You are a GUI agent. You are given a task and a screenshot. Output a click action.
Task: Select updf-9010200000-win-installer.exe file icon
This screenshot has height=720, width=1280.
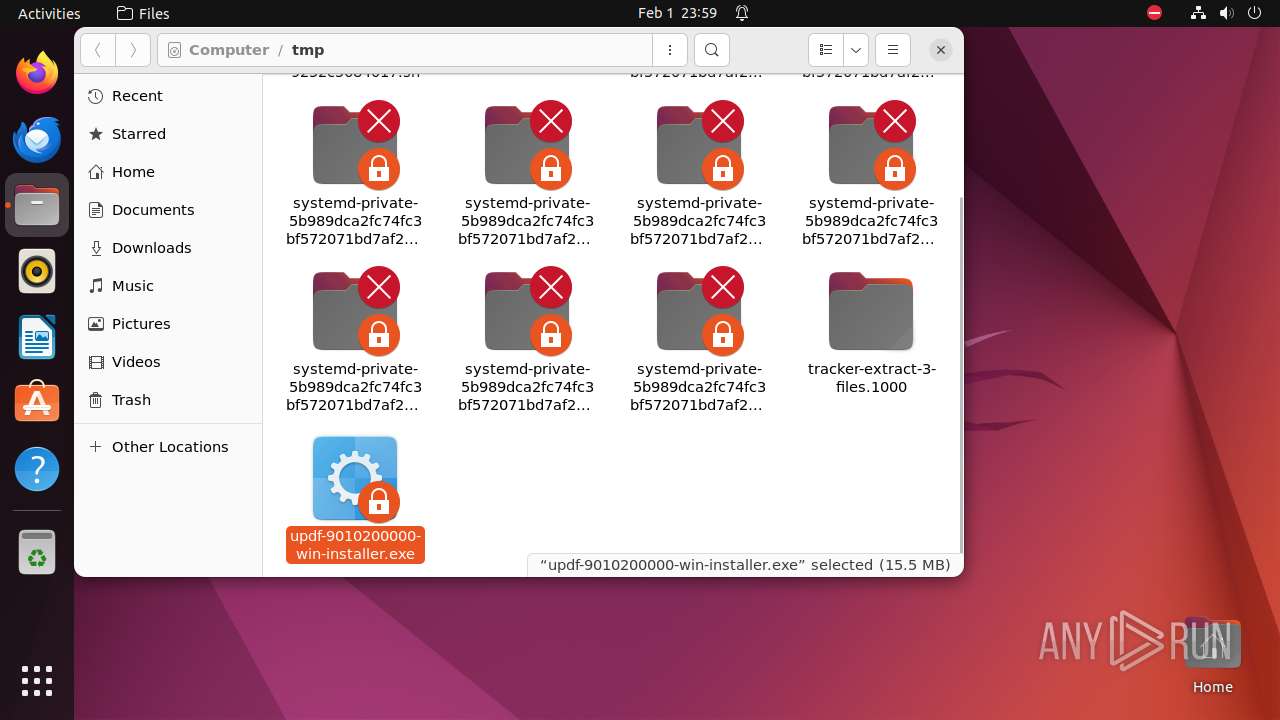[355, 478]
